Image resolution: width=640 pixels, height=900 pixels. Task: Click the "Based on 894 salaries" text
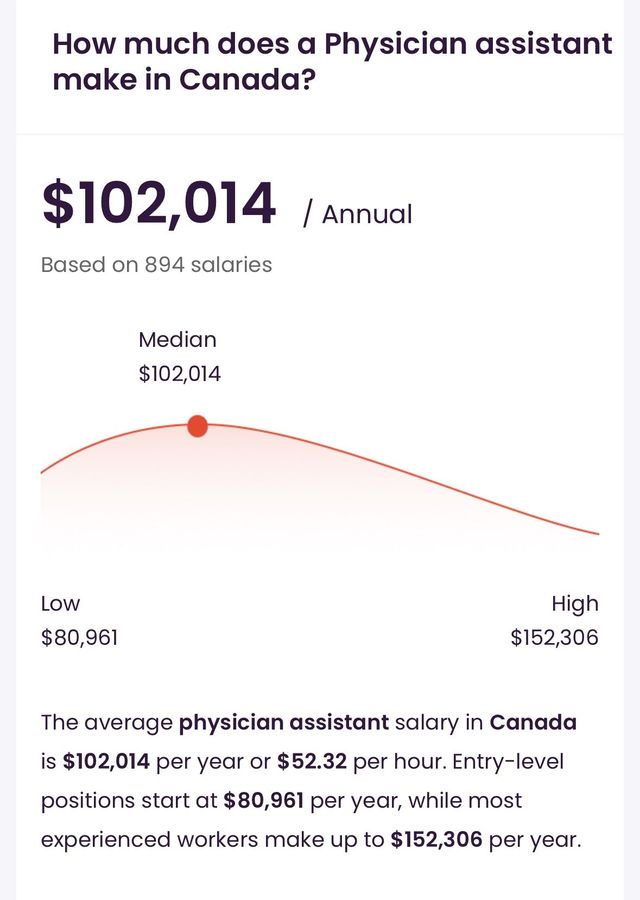pos(156,265)
